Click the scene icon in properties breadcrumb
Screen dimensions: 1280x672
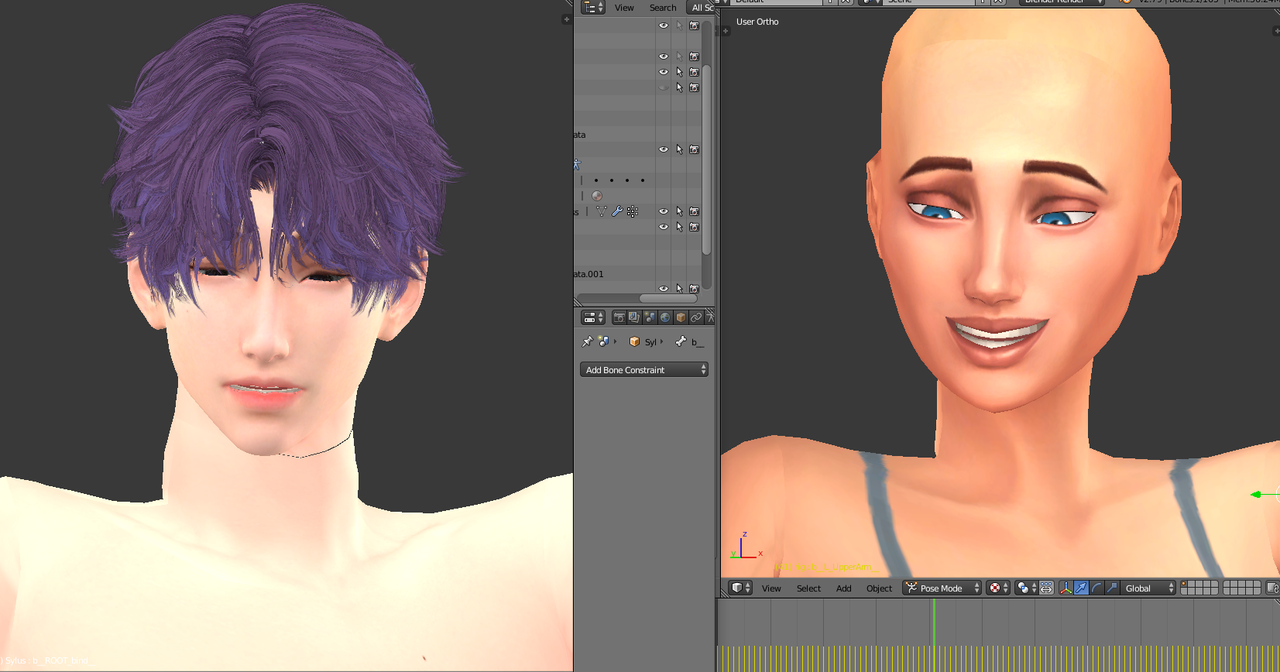(x=603, y=342)
